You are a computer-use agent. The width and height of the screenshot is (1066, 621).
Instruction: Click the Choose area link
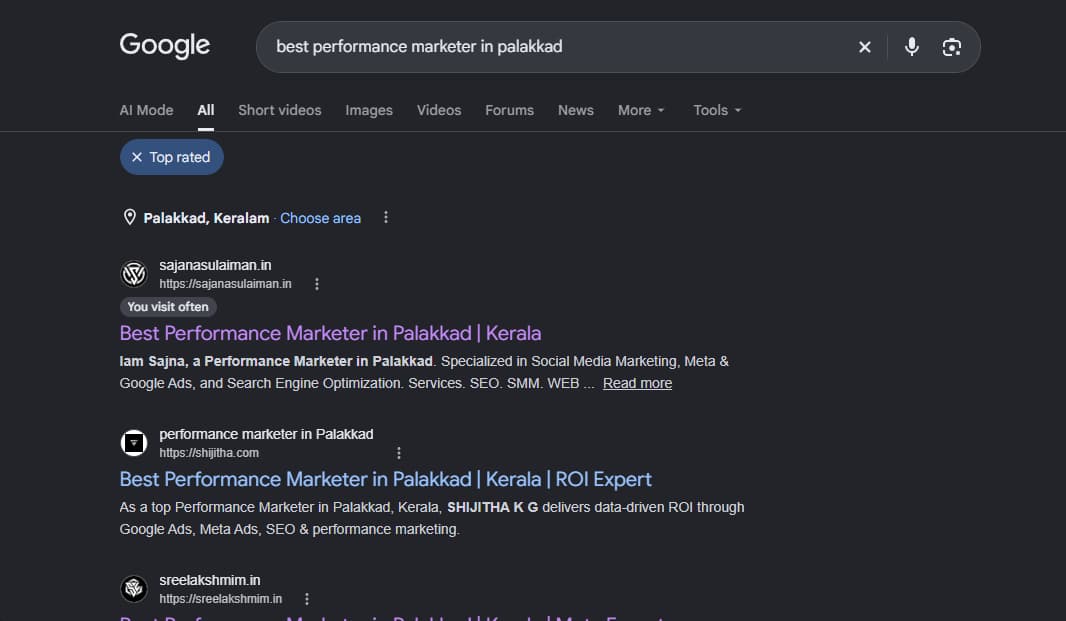pyautogui.click(x=320, y=218)
